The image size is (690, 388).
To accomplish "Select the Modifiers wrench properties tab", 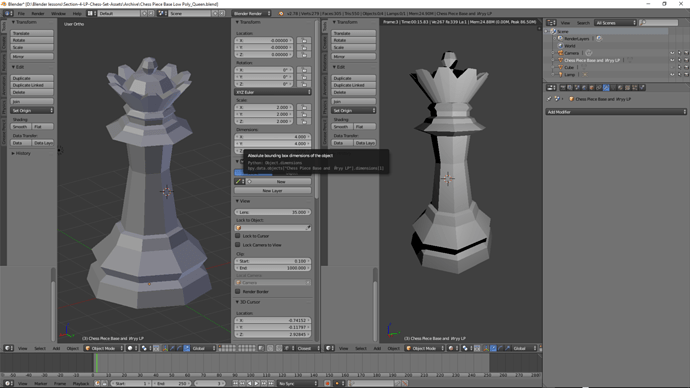I will click(606, 88).
